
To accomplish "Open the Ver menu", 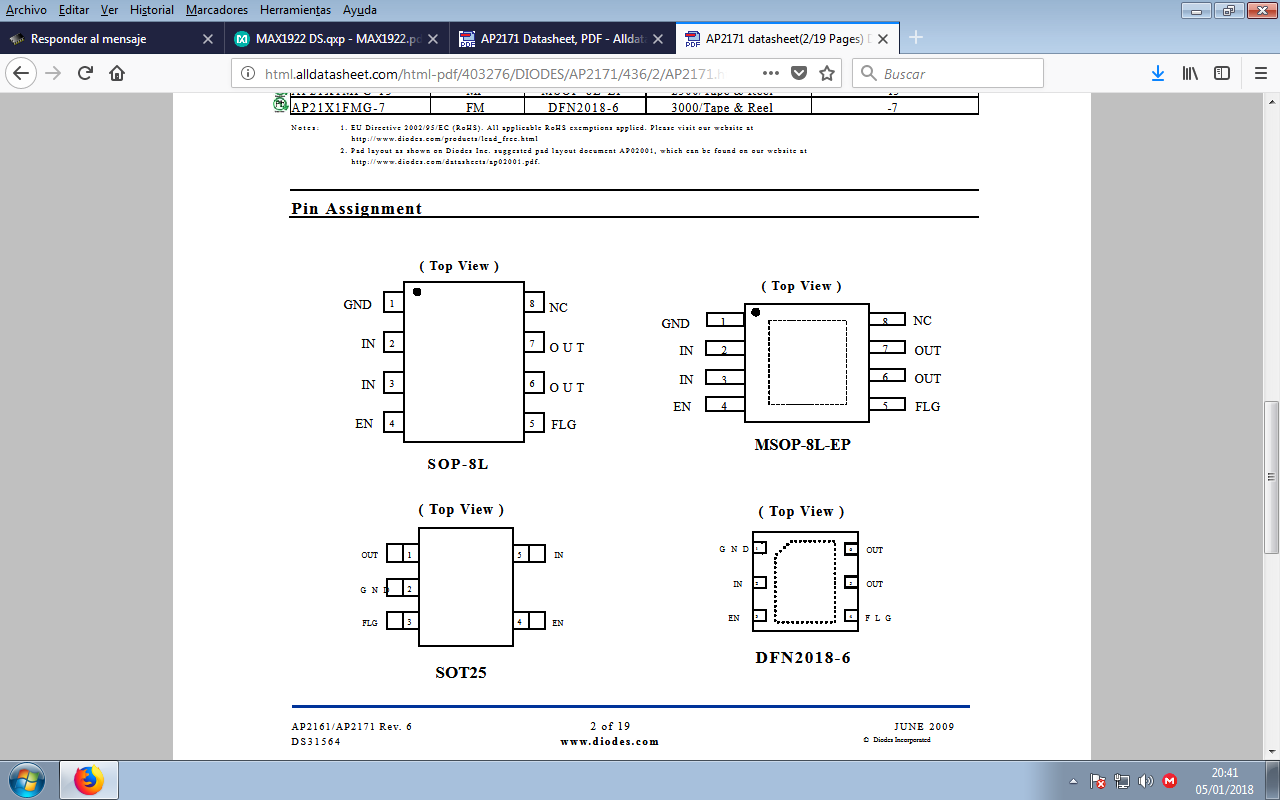I will (110, 10).
